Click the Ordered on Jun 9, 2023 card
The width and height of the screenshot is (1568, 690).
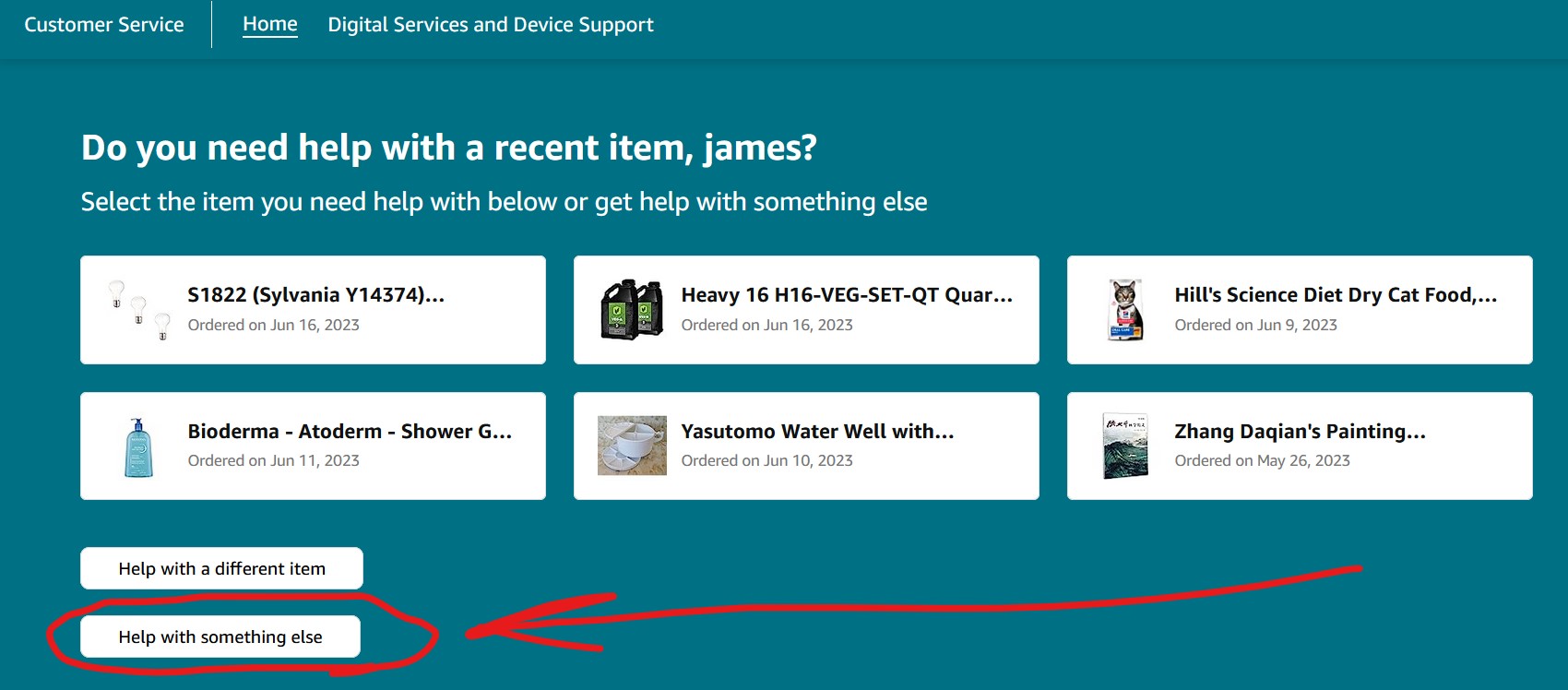(x=1300, y=310)
